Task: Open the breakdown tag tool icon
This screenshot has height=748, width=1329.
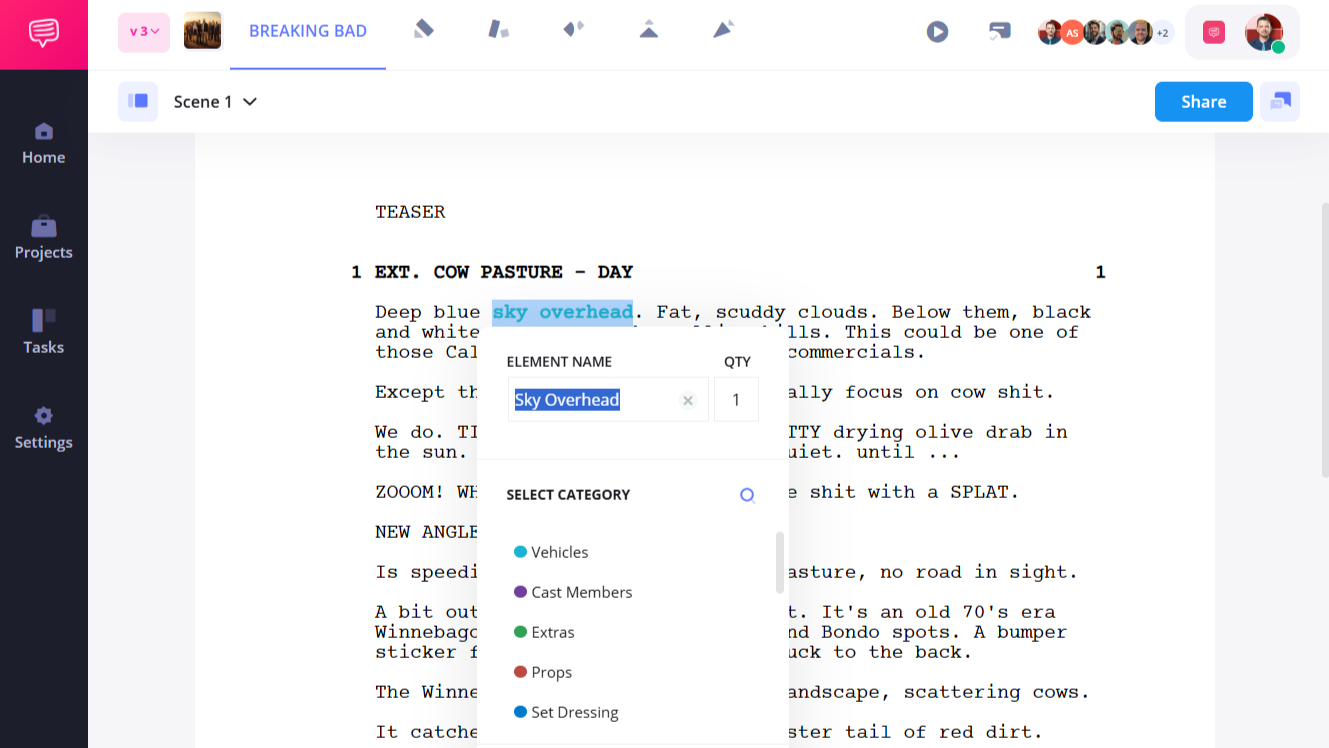Action: point(498,30)
